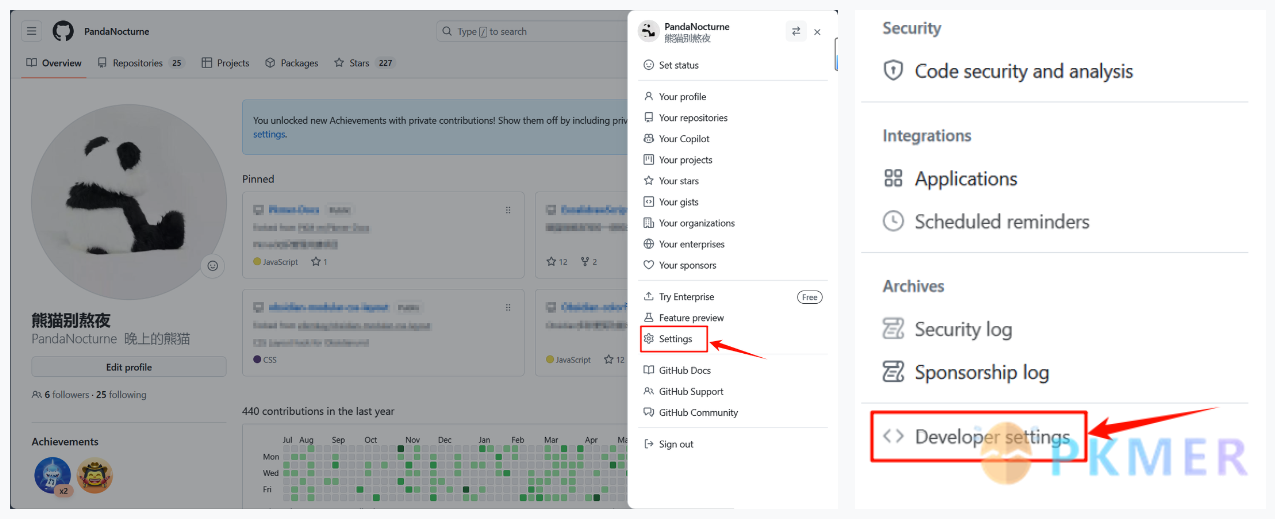Open Scheduled reminders
Screen dimensions: 1275x519
click(1001, 222)
